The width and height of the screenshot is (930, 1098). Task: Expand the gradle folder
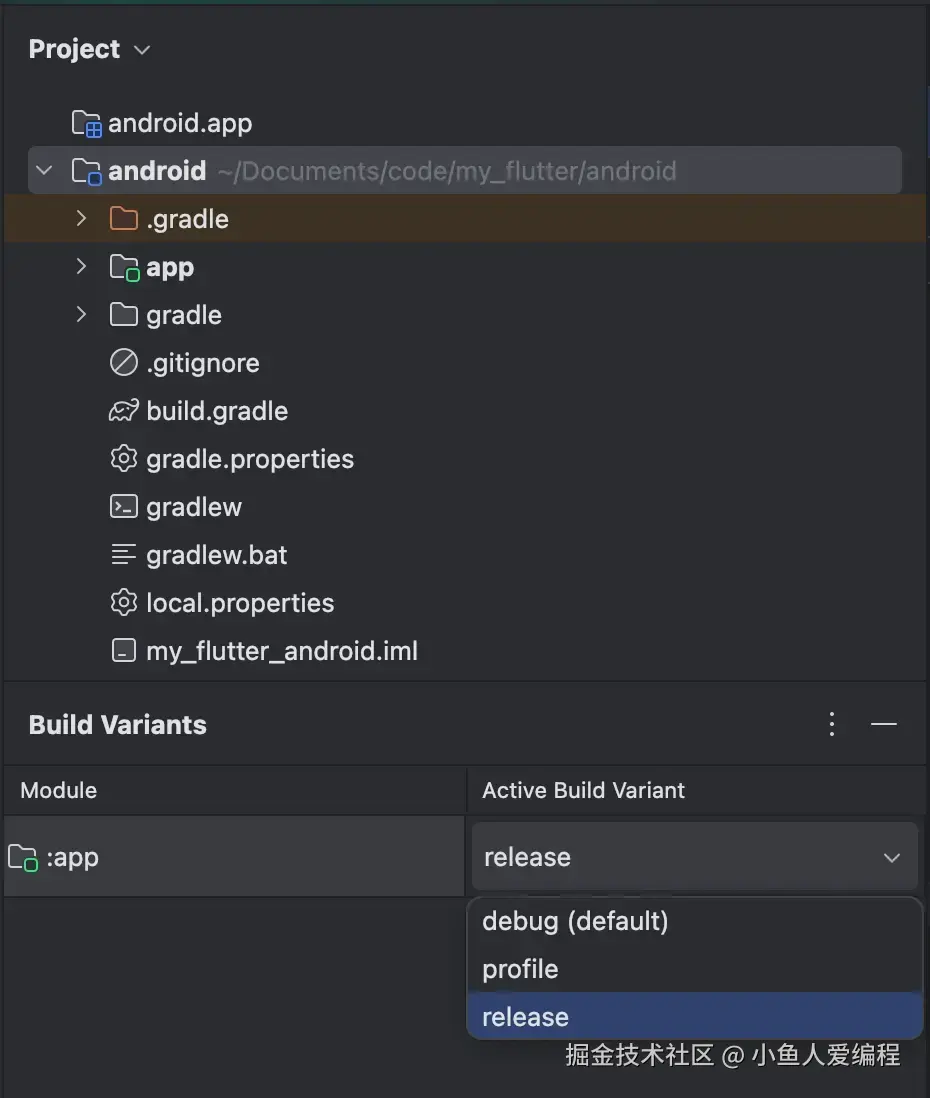tap(82, 315)
